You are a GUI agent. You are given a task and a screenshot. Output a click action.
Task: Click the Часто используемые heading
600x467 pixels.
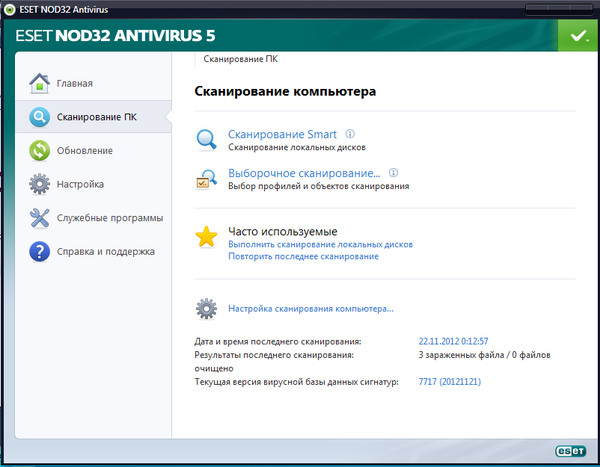tap(283, 231)
